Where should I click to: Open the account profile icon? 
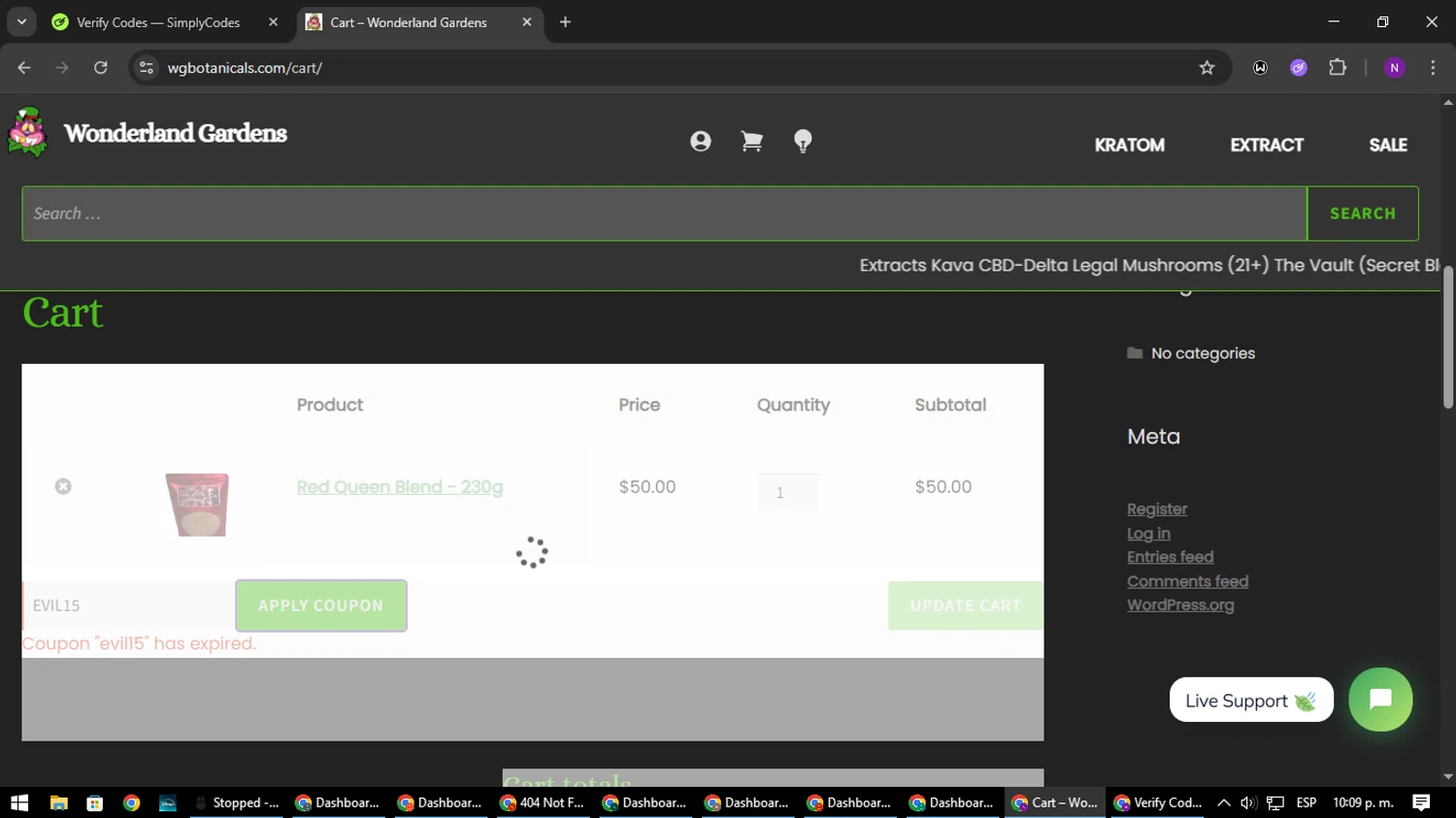tap(700, 142)
